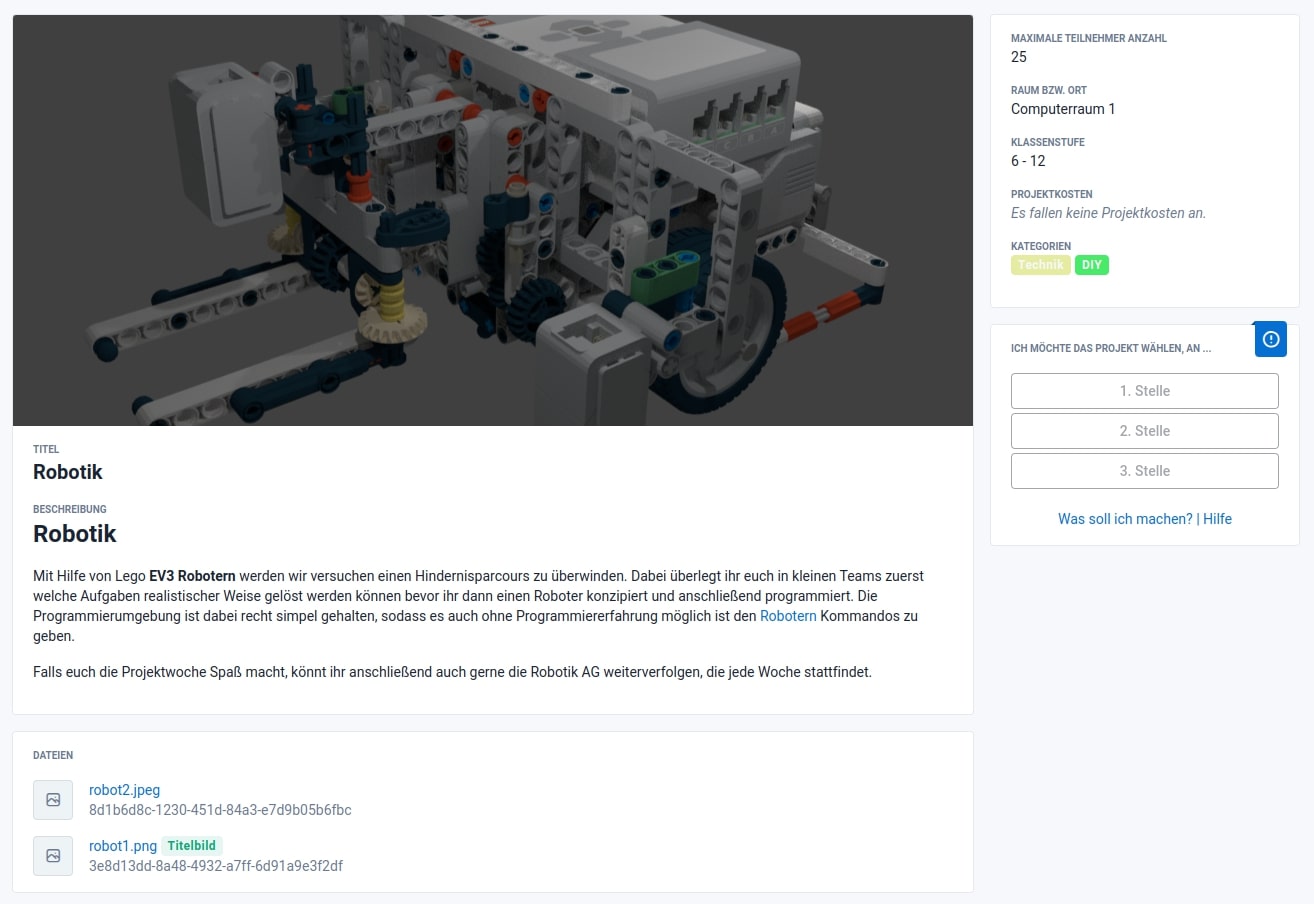Click the image file icon beside robot2.jpeg
The image size is (1314, 904).
click(53, 800)
